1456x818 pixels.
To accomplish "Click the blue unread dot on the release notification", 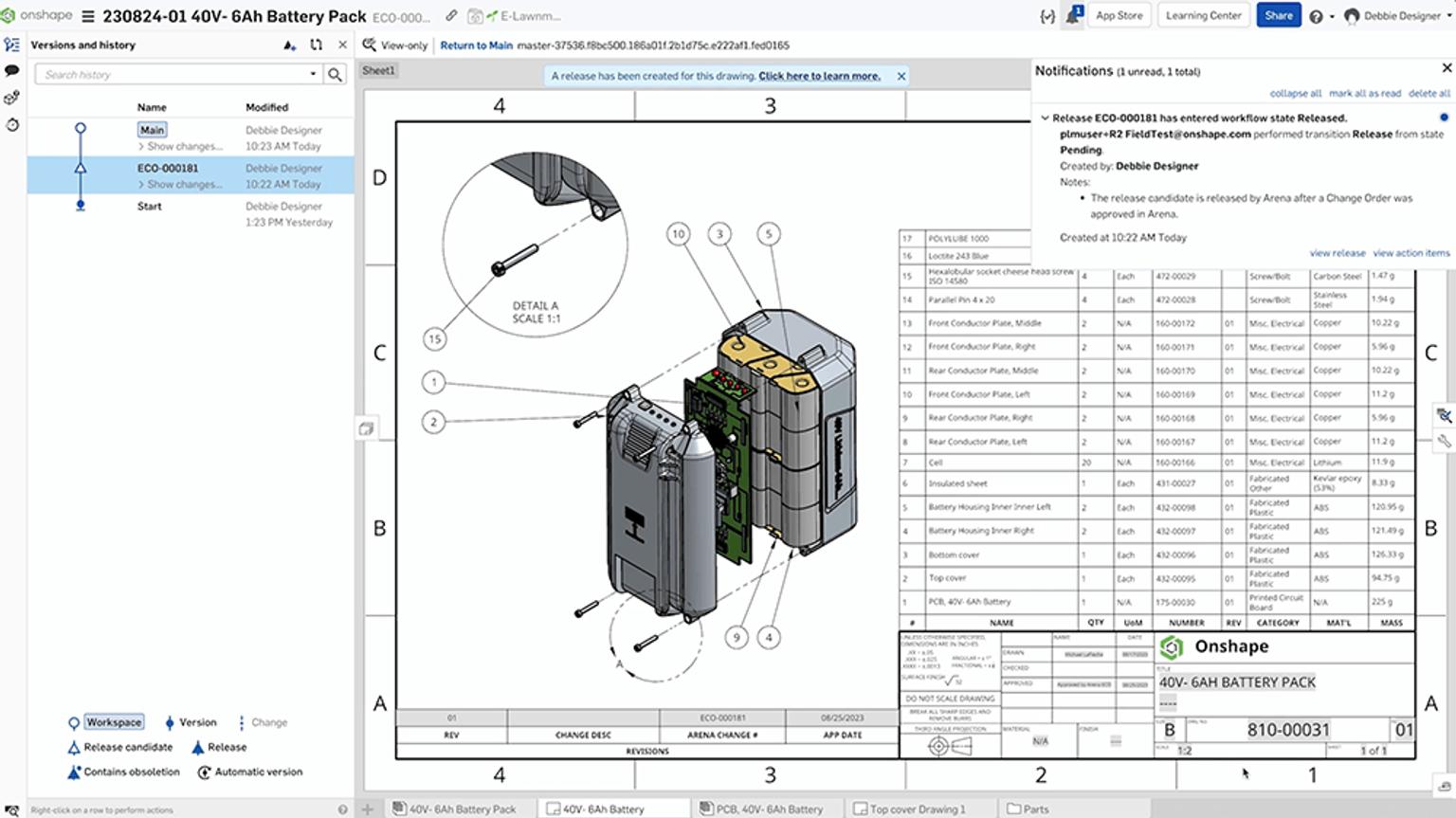I will coord(1449,118).
